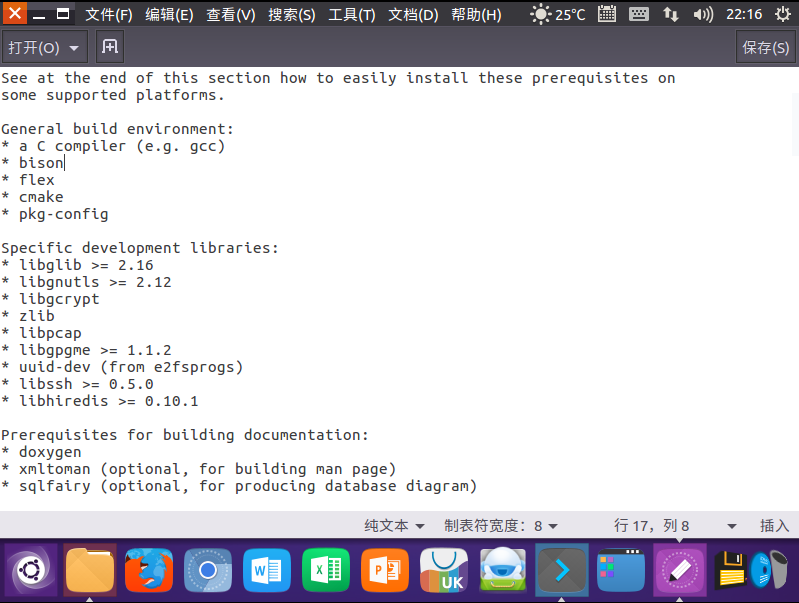
Task: Click the 'zlib' line
Action: pos(28,316)
